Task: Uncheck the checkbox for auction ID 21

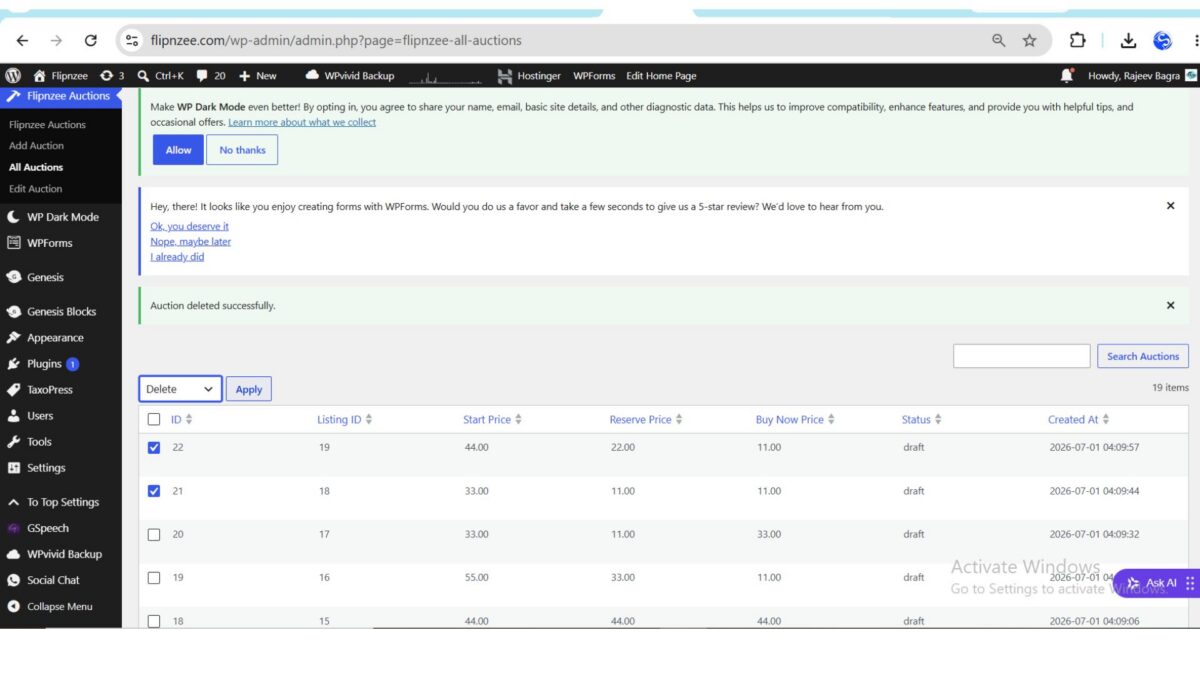Action: coord(154,491)
